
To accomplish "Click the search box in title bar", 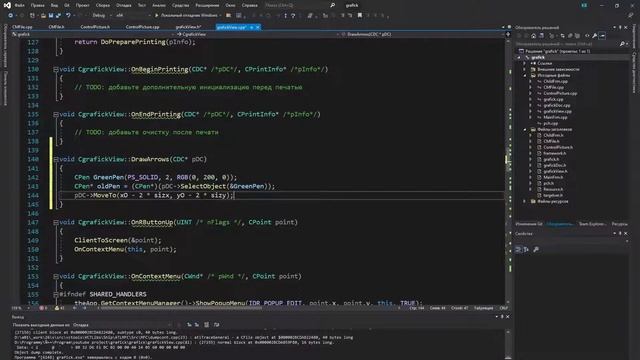I will (x=300, y=5).
